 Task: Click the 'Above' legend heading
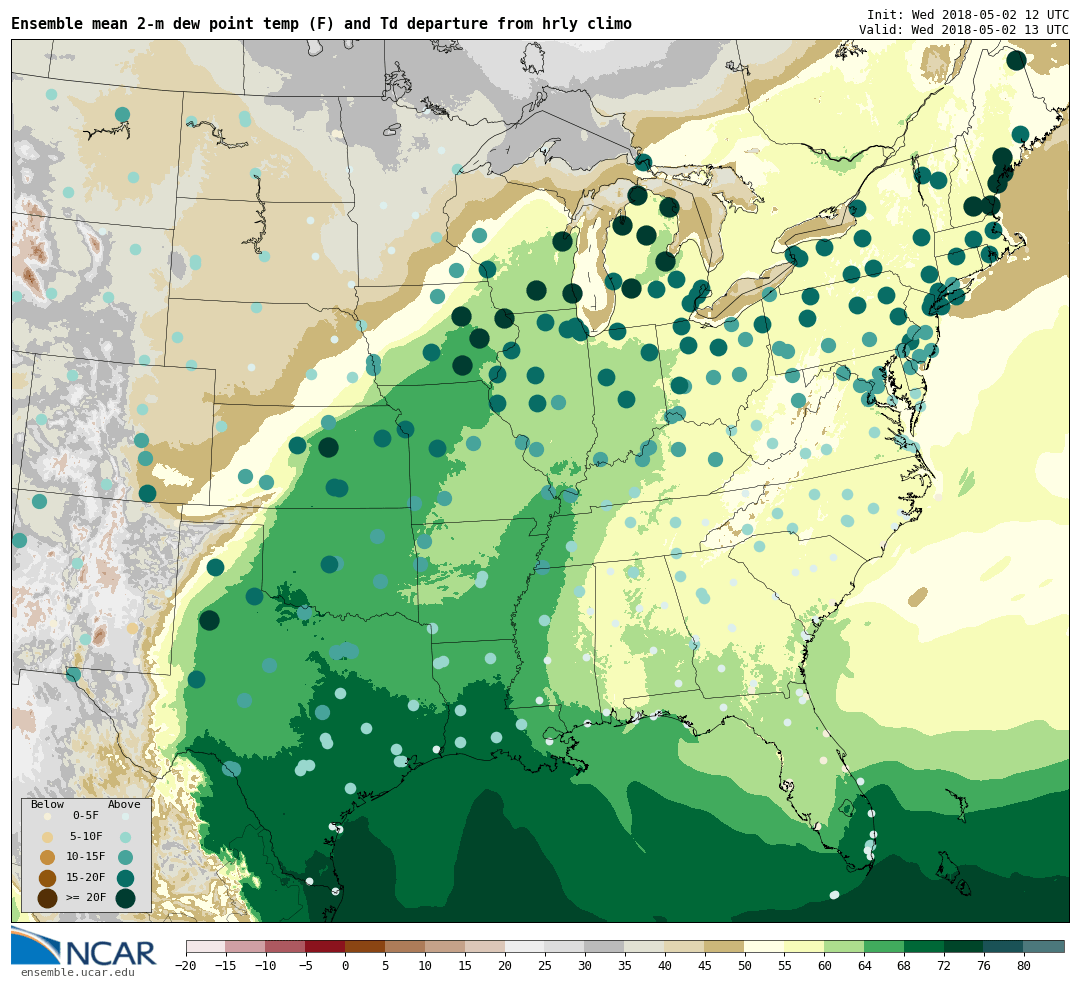[124, 805]
